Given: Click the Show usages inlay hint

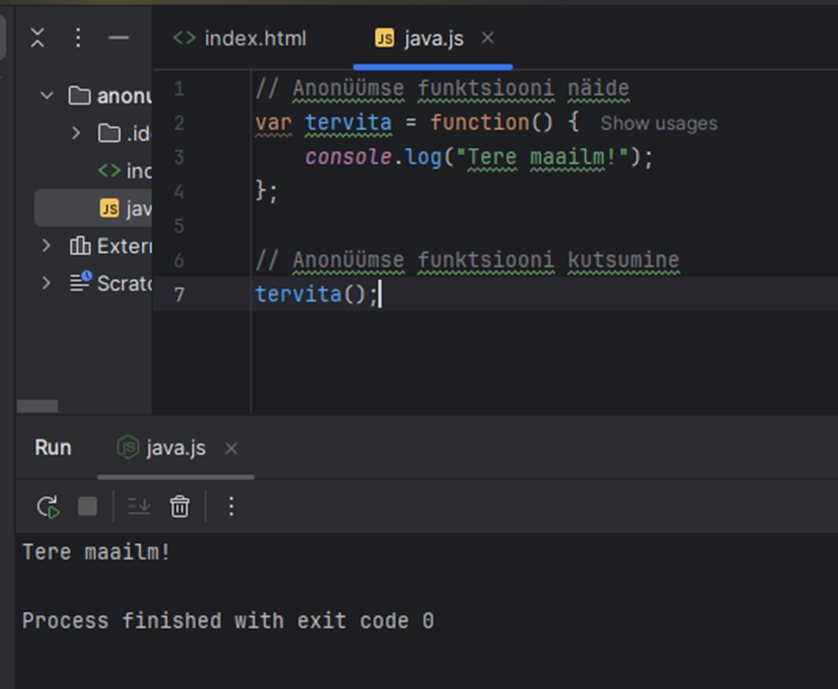Looking at the screenshot, I should [658, 124].
